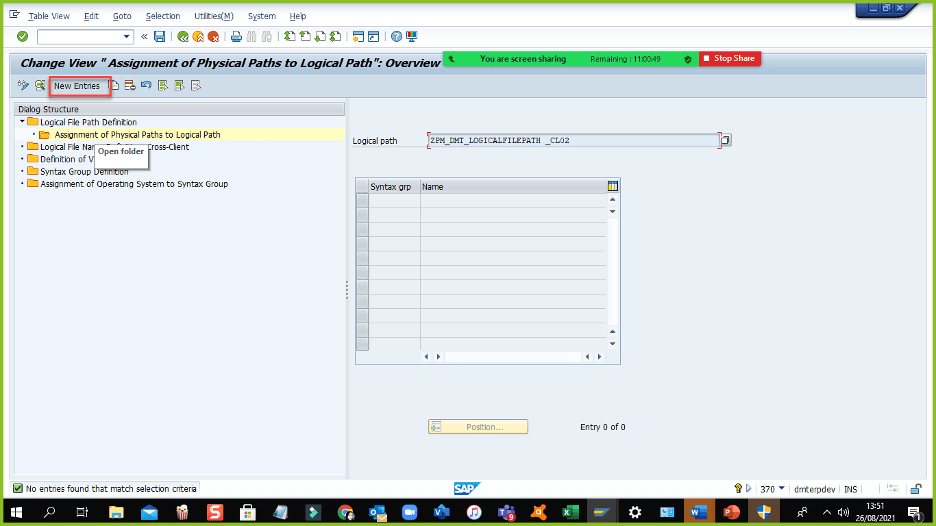
Task: Click the red Cancel icon in the toolbar
Action: tap(214, 37)
